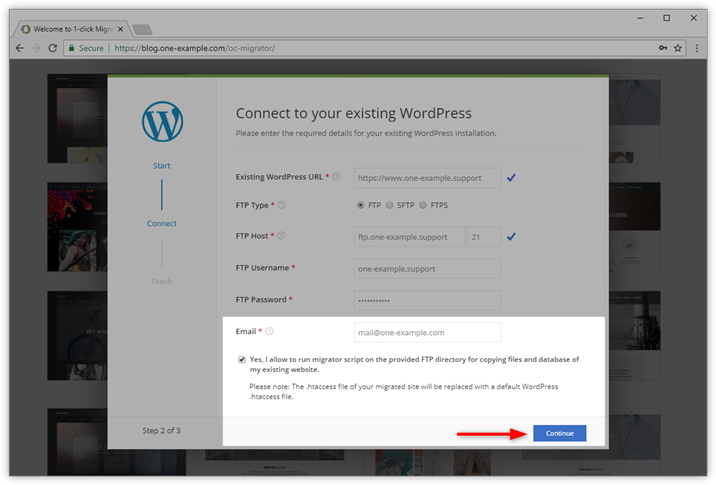The image size is (716, 485).
Task: Go to the Connect step
Action: point(162,223)
